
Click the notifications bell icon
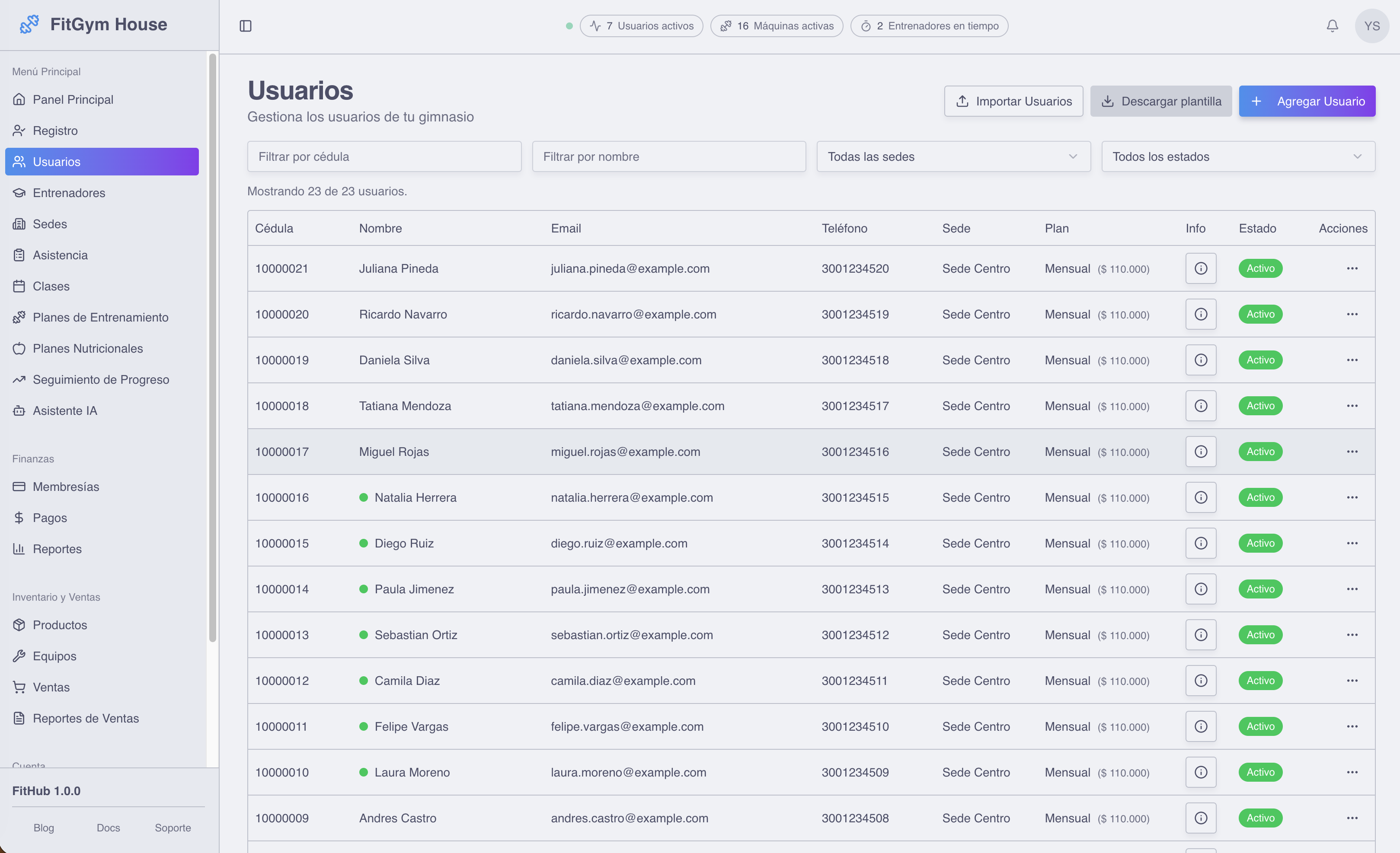click(x=1333, y=25)
